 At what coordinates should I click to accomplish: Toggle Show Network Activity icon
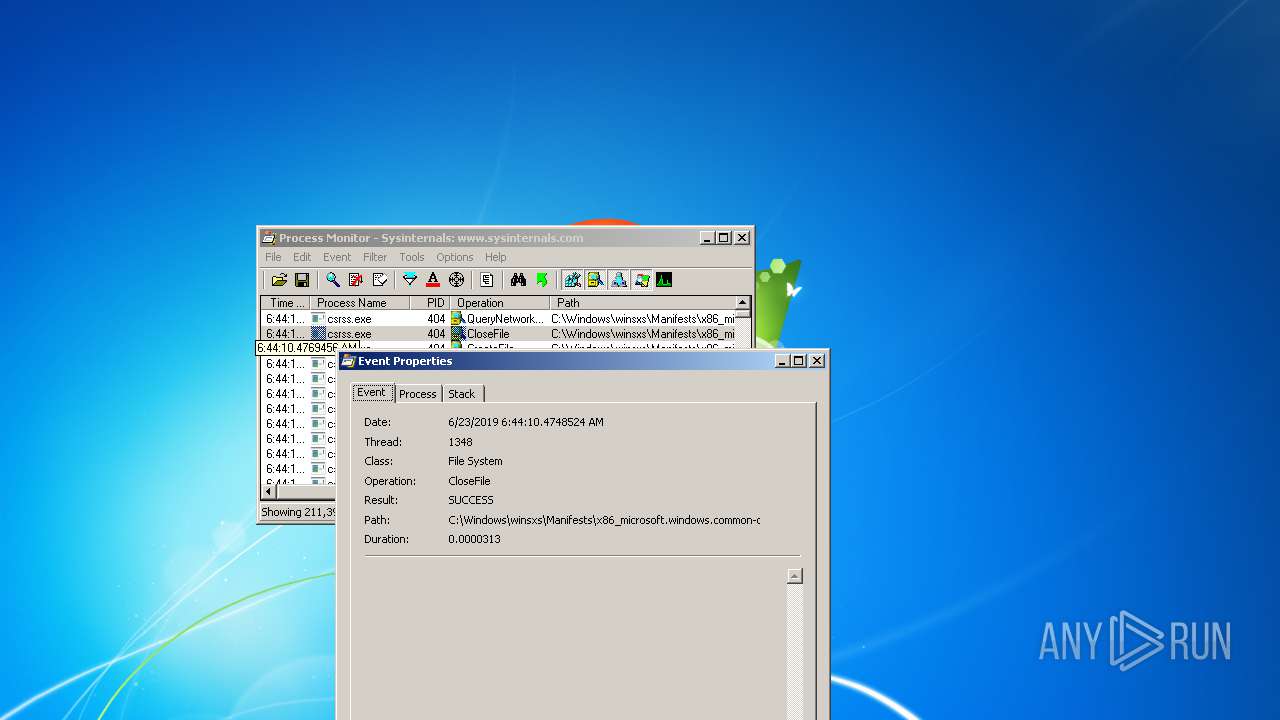pos(618,280)
